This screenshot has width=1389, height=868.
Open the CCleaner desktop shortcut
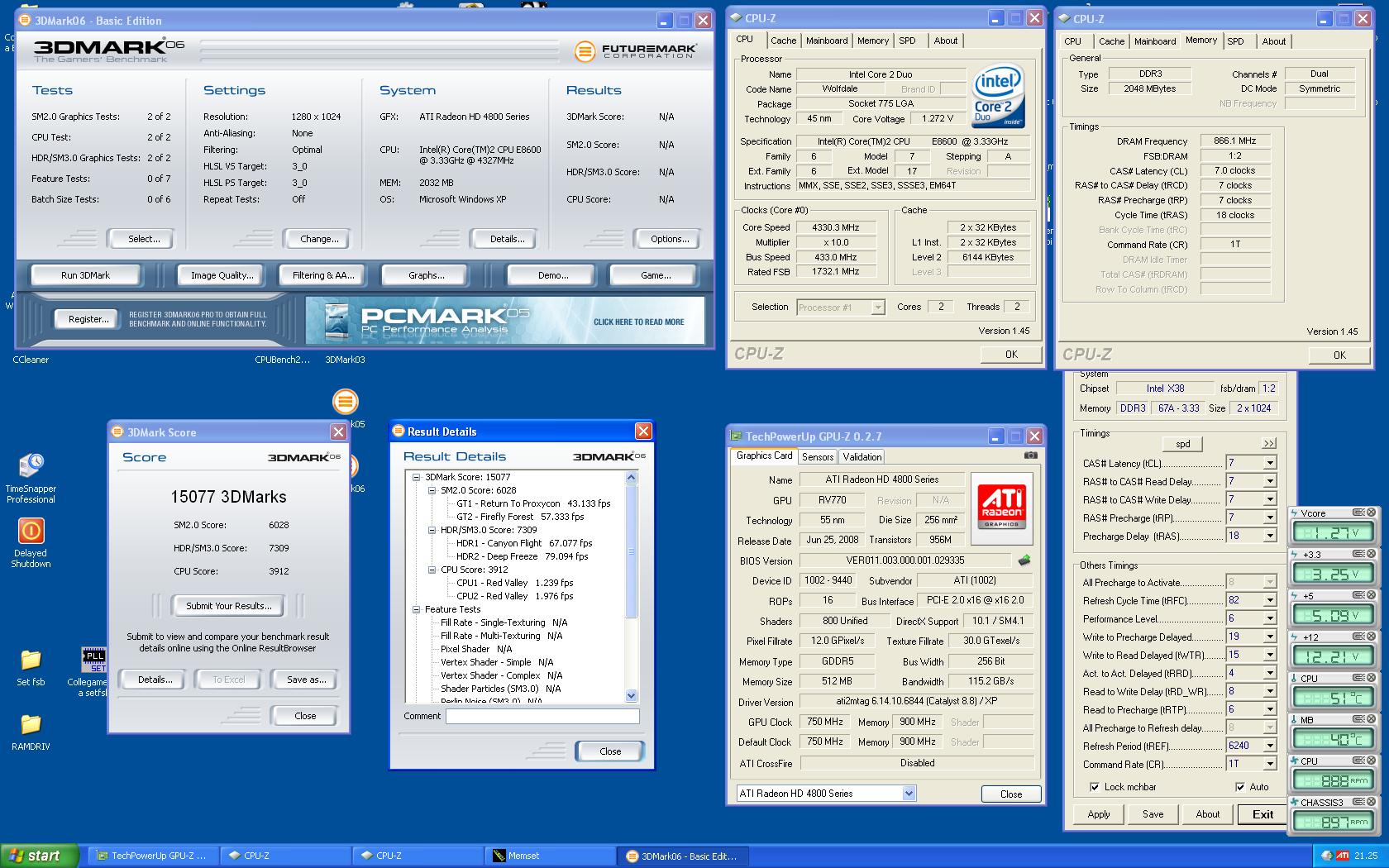pos(31,360)
